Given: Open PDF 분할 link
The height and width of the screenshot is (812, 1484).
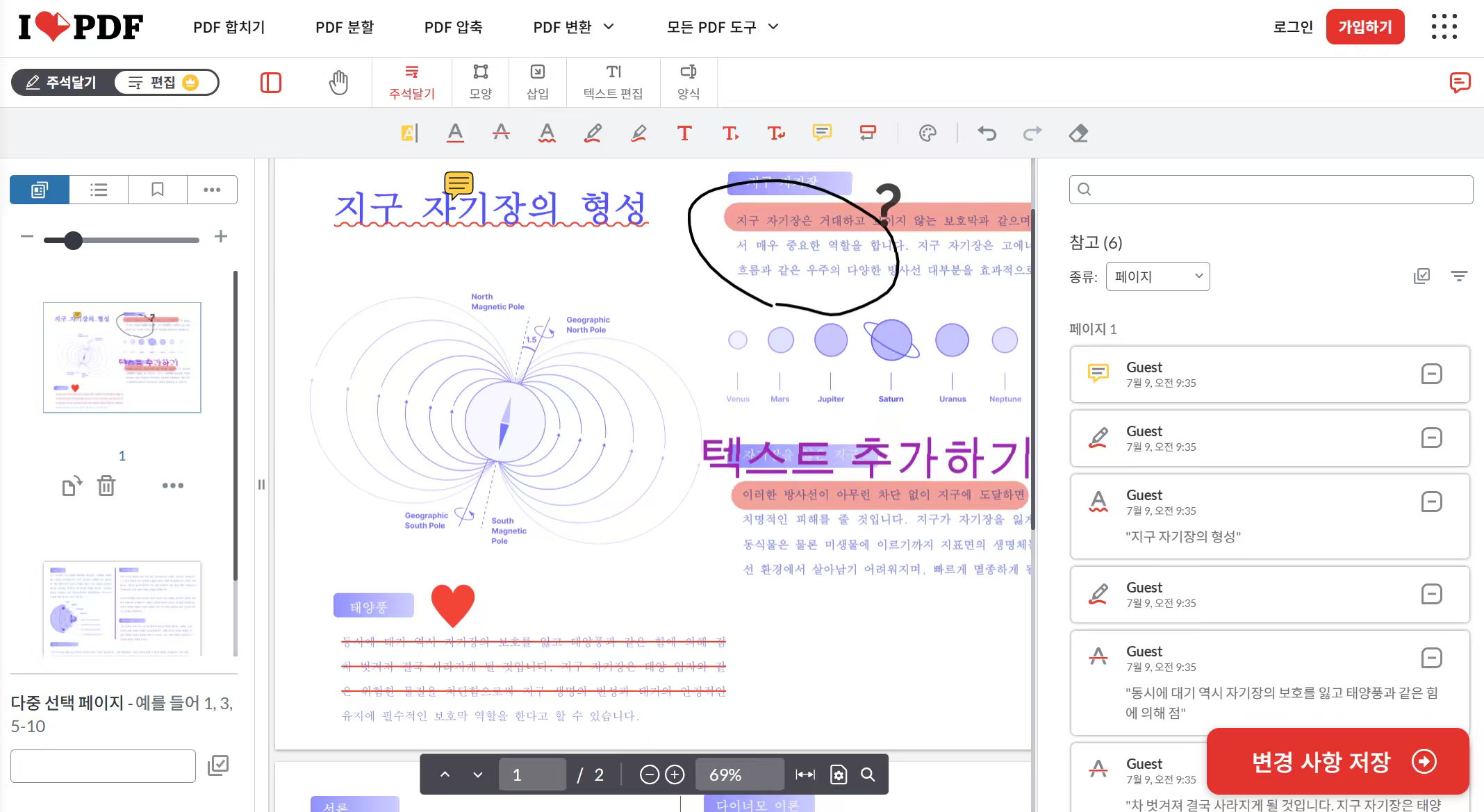Looking at the screenshot, I should pyautogui.click(x=345, y=27).
